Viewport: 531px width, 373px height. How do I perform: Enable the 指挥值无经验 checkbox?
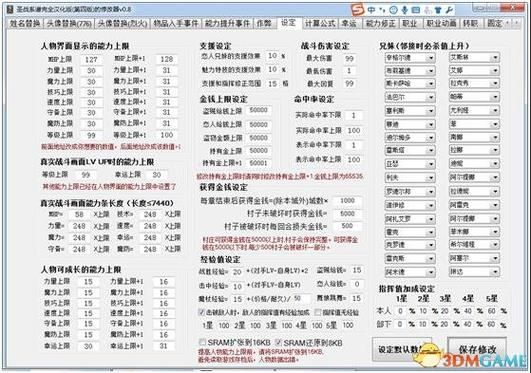tap(317, 312)
